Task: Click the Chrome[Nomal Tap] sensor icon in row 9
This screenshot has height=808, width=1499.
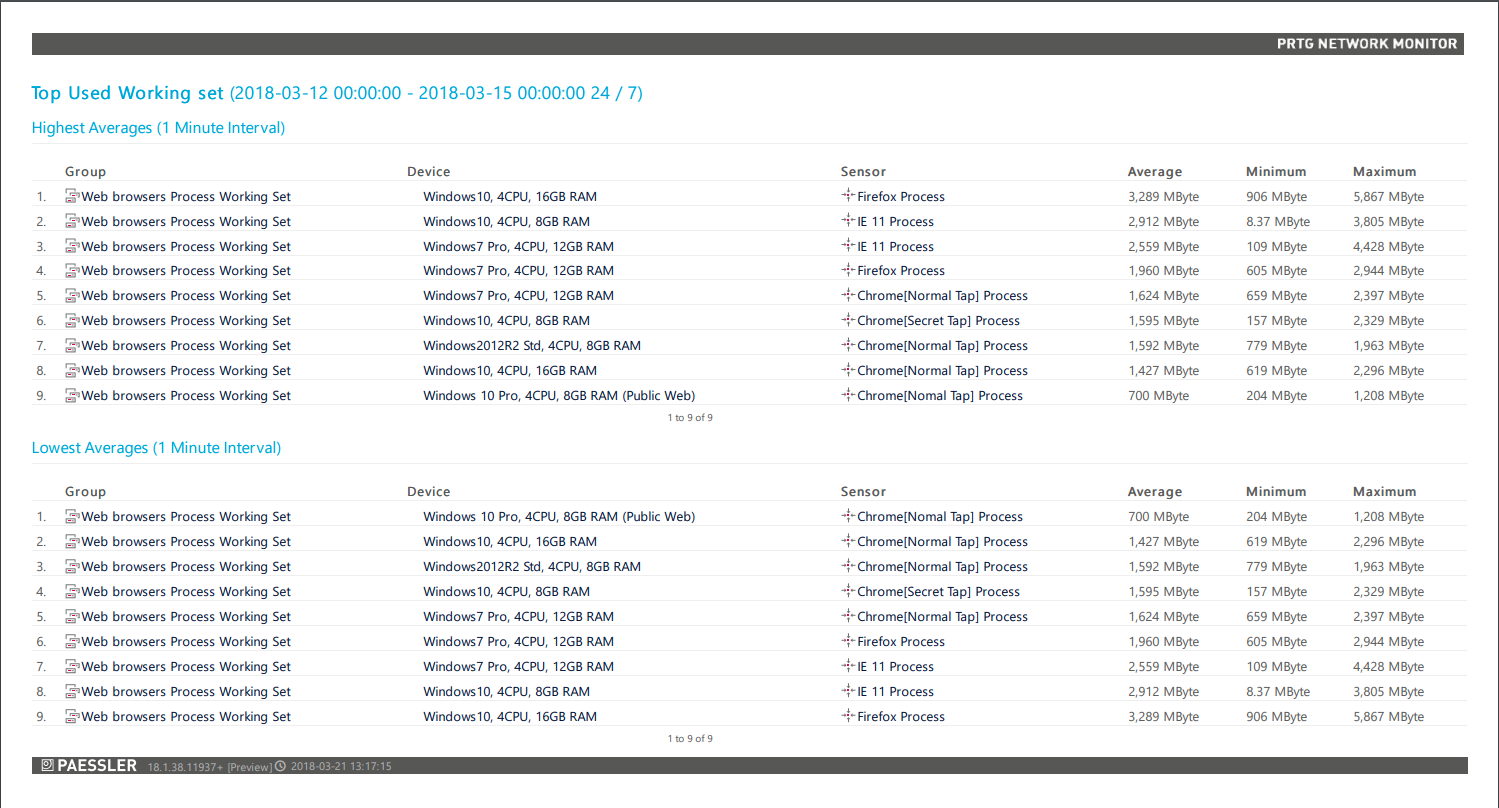Action: coord(848,395)
